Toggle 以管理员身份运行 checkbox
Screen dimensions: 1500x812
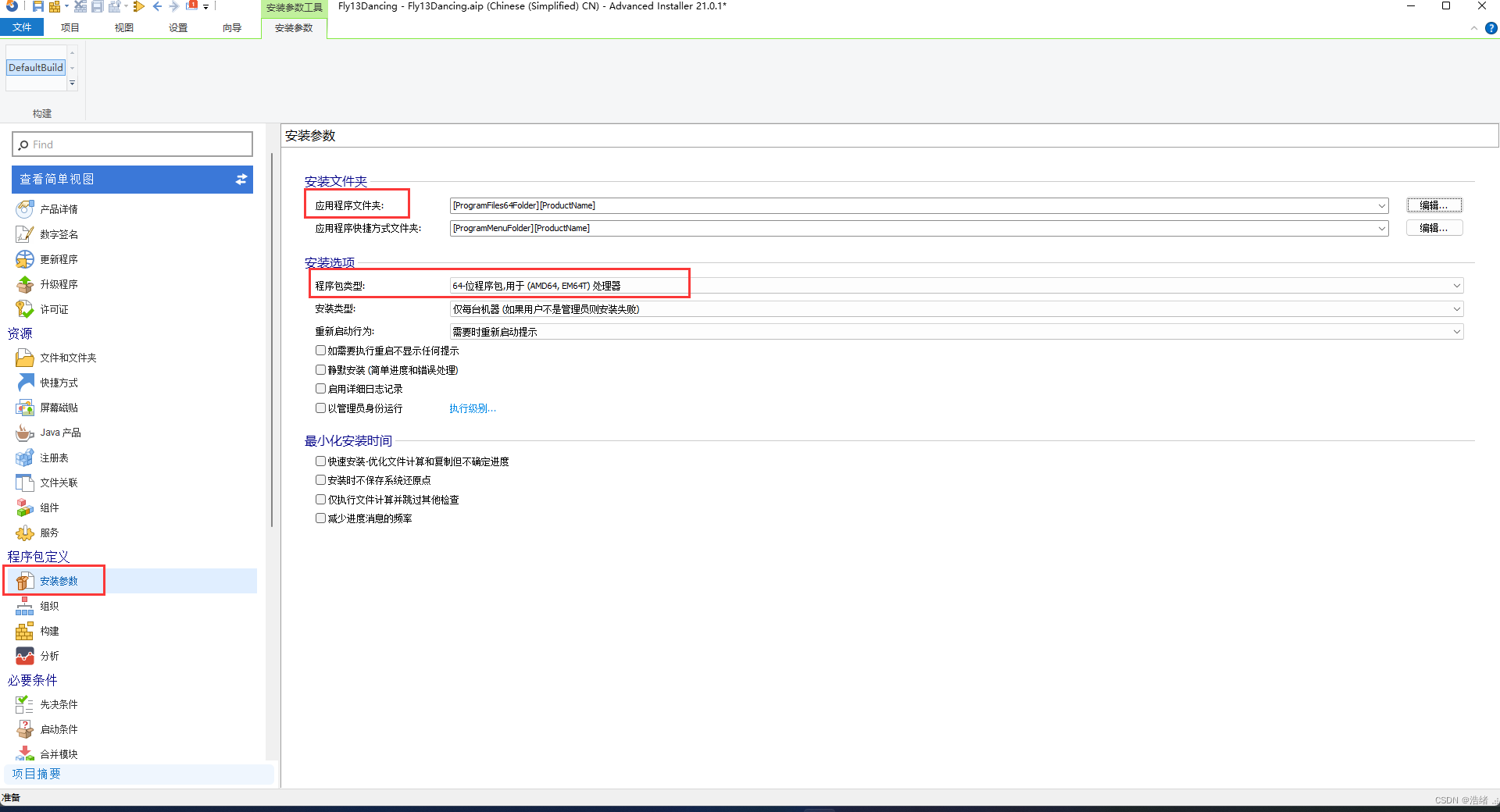[x=320, y=408]
